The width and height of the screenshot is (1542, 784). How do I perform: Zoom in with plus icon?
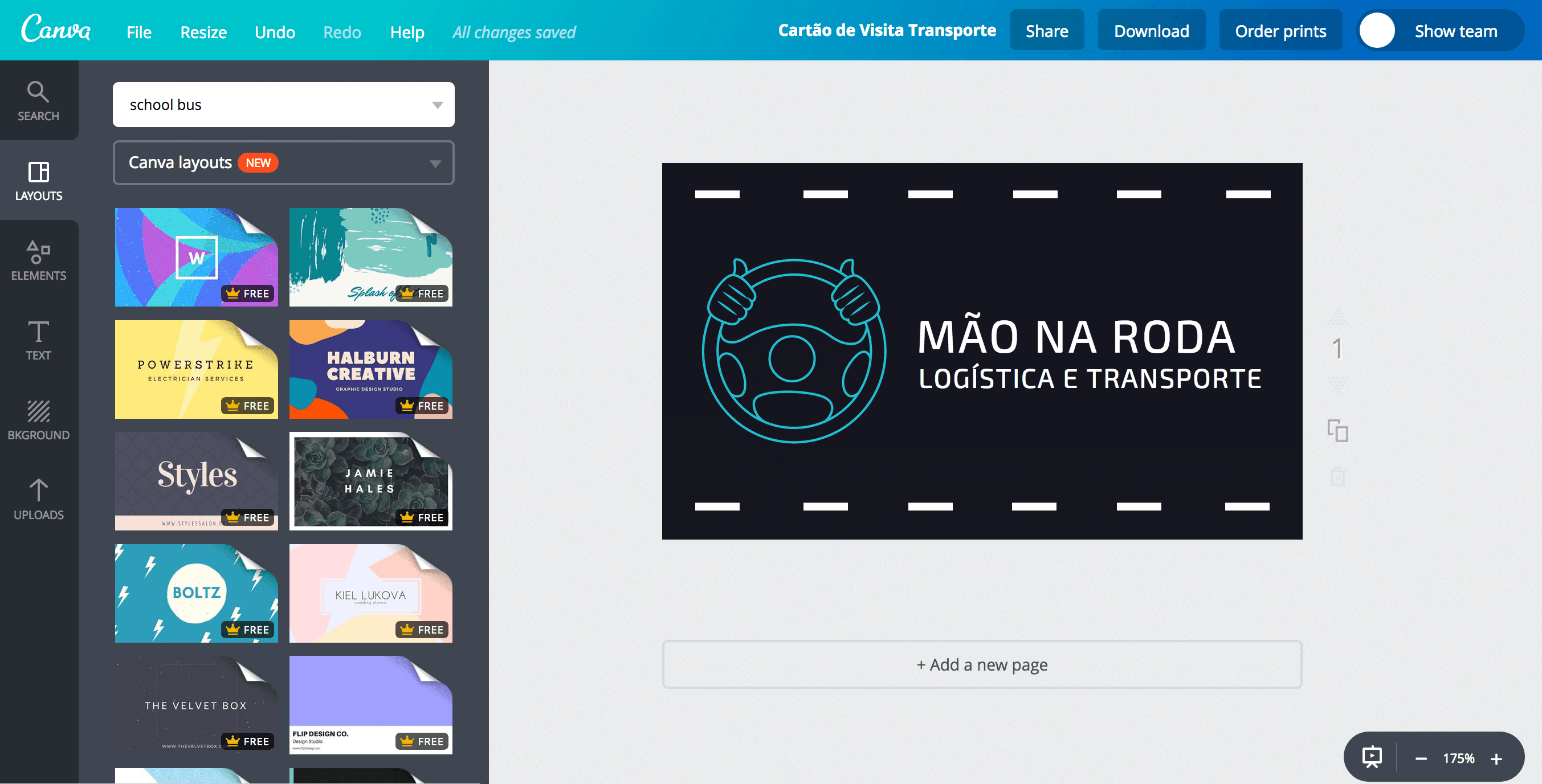[1496, 759]
